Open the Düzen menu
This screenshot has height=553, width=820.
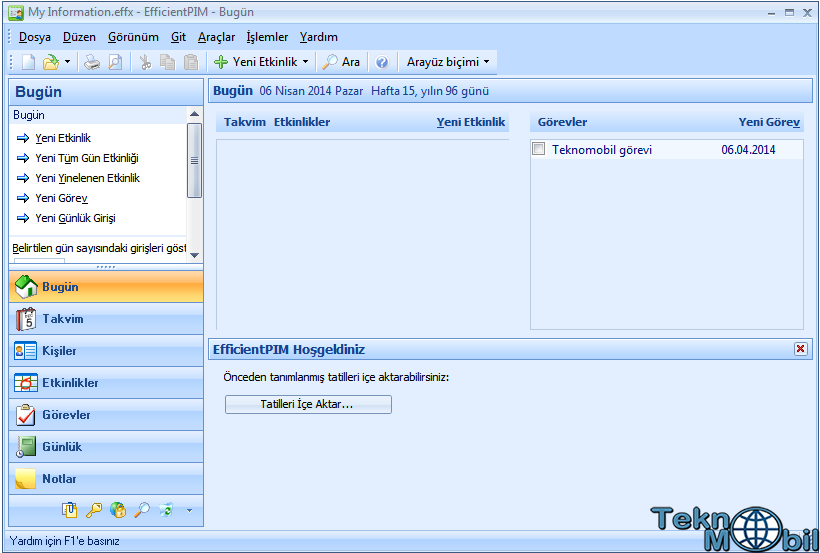(79, 37)
